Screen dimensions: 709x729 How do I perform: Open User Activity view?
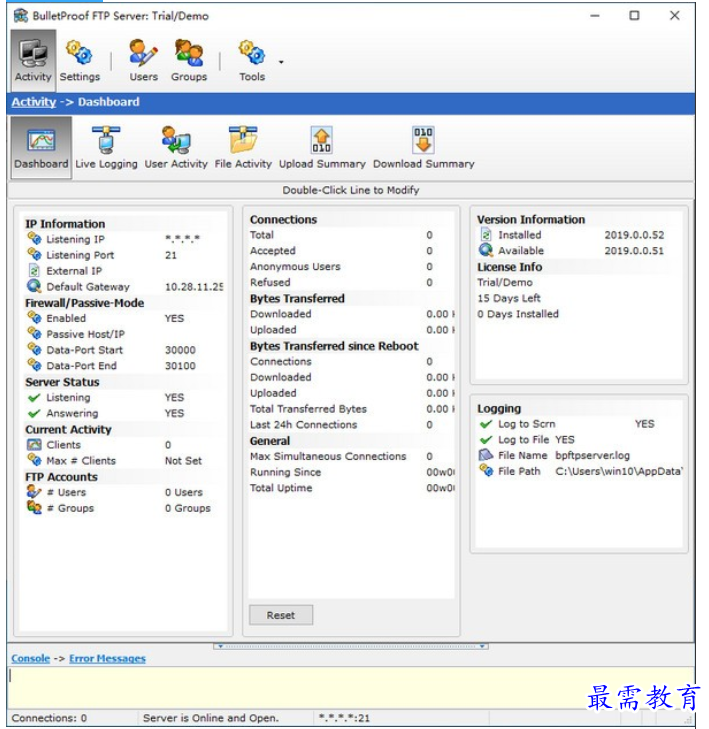tap(176, 147)
